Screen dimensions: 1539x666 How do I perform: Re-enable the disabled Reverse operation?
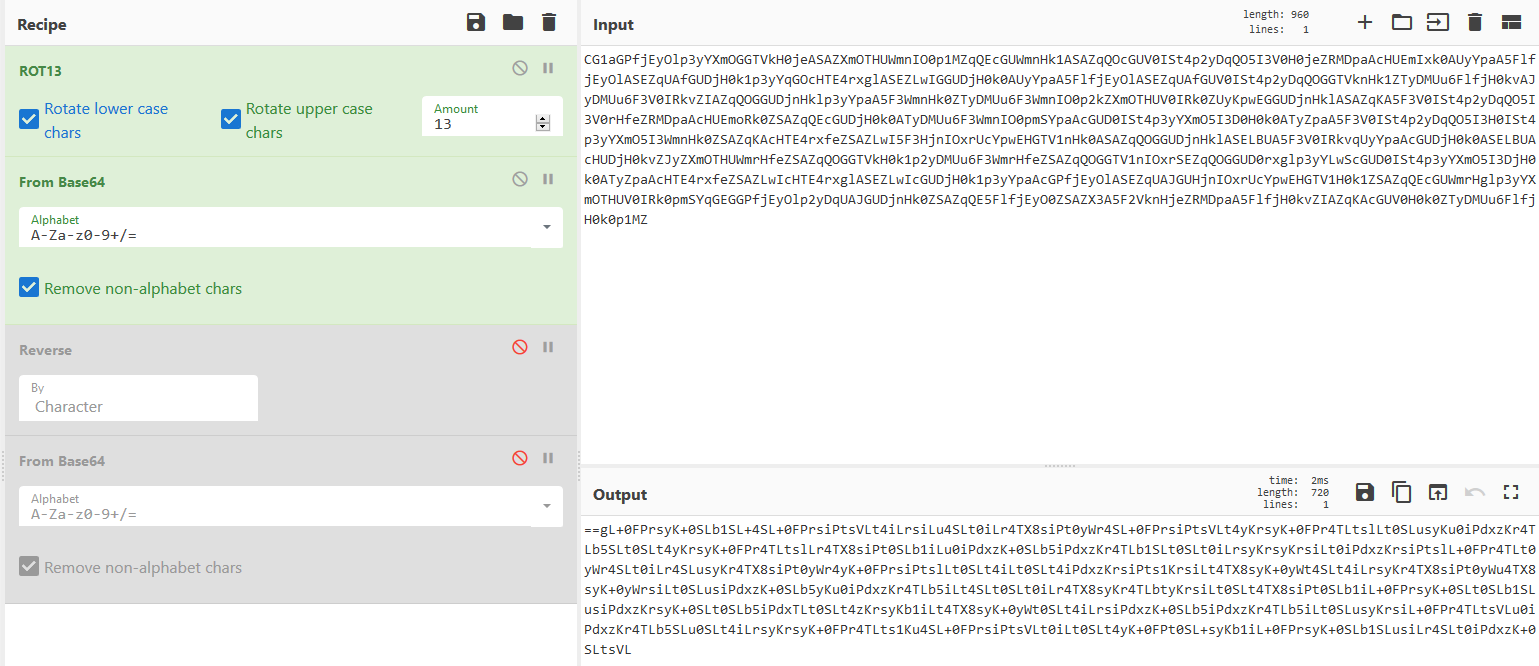[x=519, y=347]
